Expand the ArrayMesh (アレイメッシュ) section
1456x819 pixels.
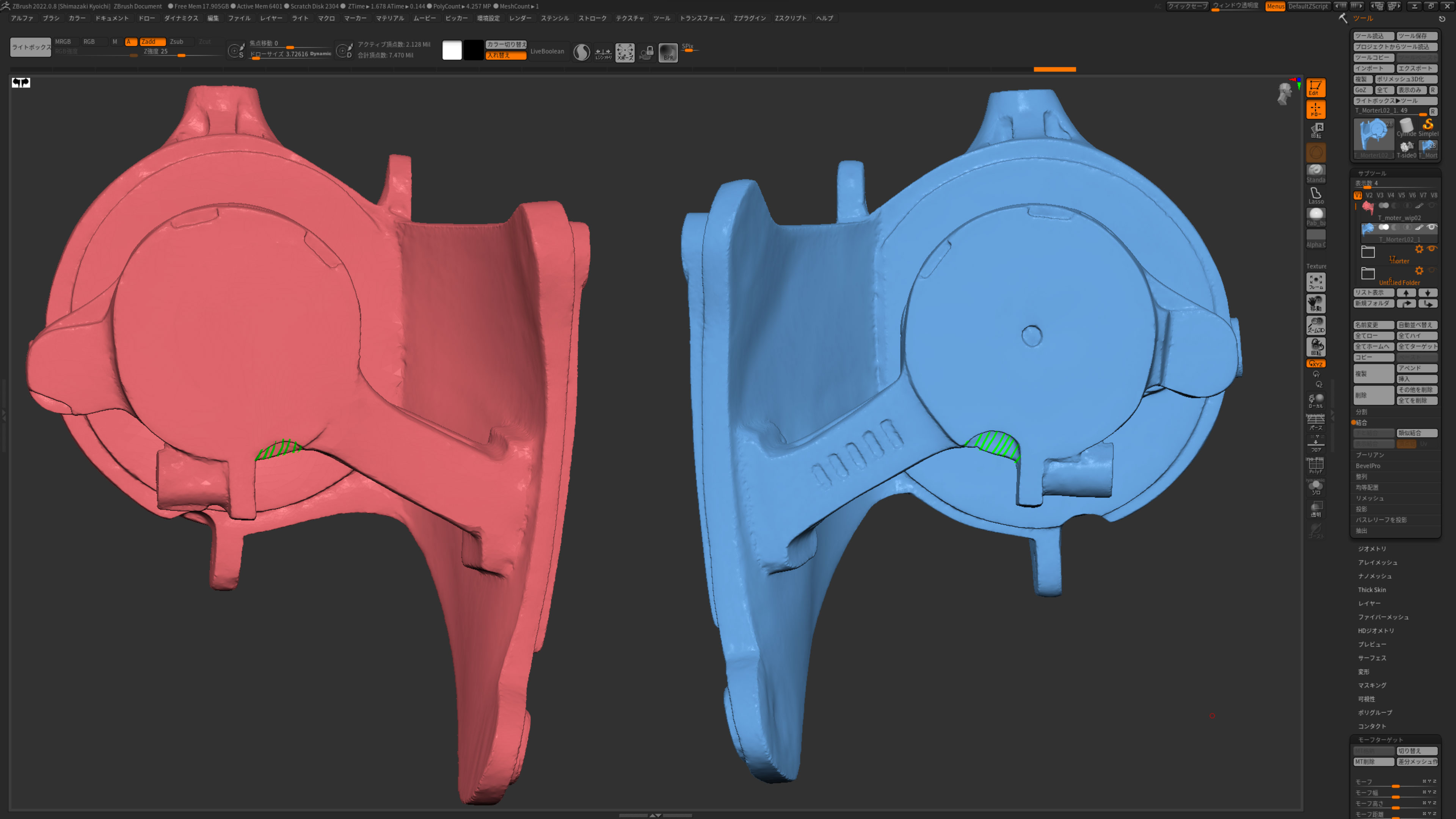tap(1378, 562)
